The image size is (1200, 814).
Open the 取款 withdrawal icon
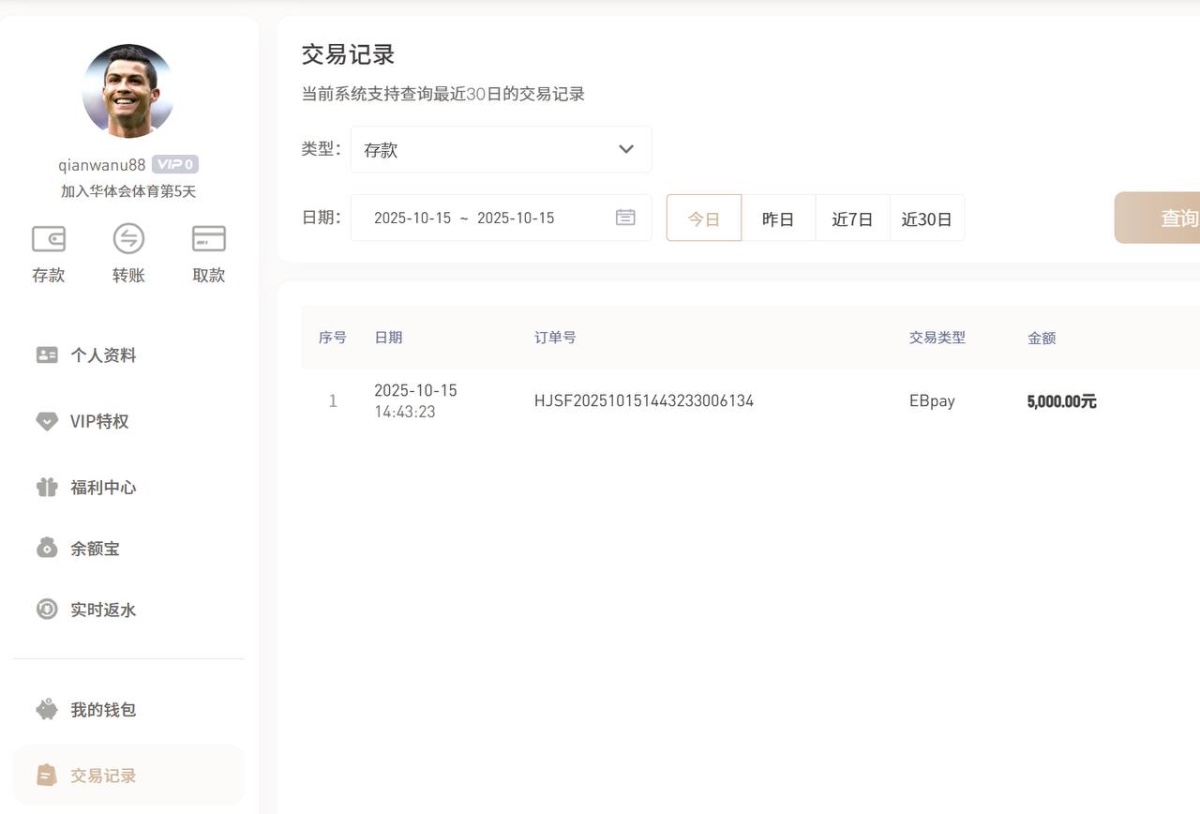207,239
